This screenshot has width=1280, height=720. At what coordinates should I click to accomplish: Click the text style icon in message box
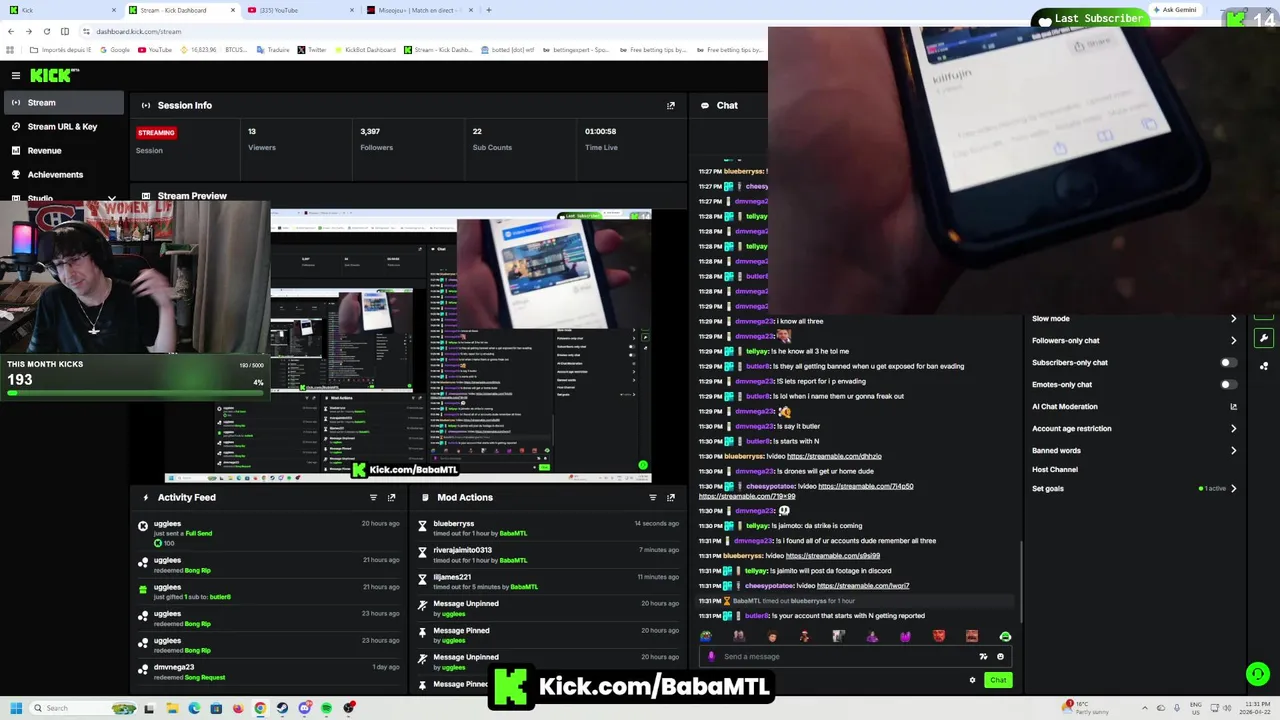pyautogui.click(x=983, y=656)
